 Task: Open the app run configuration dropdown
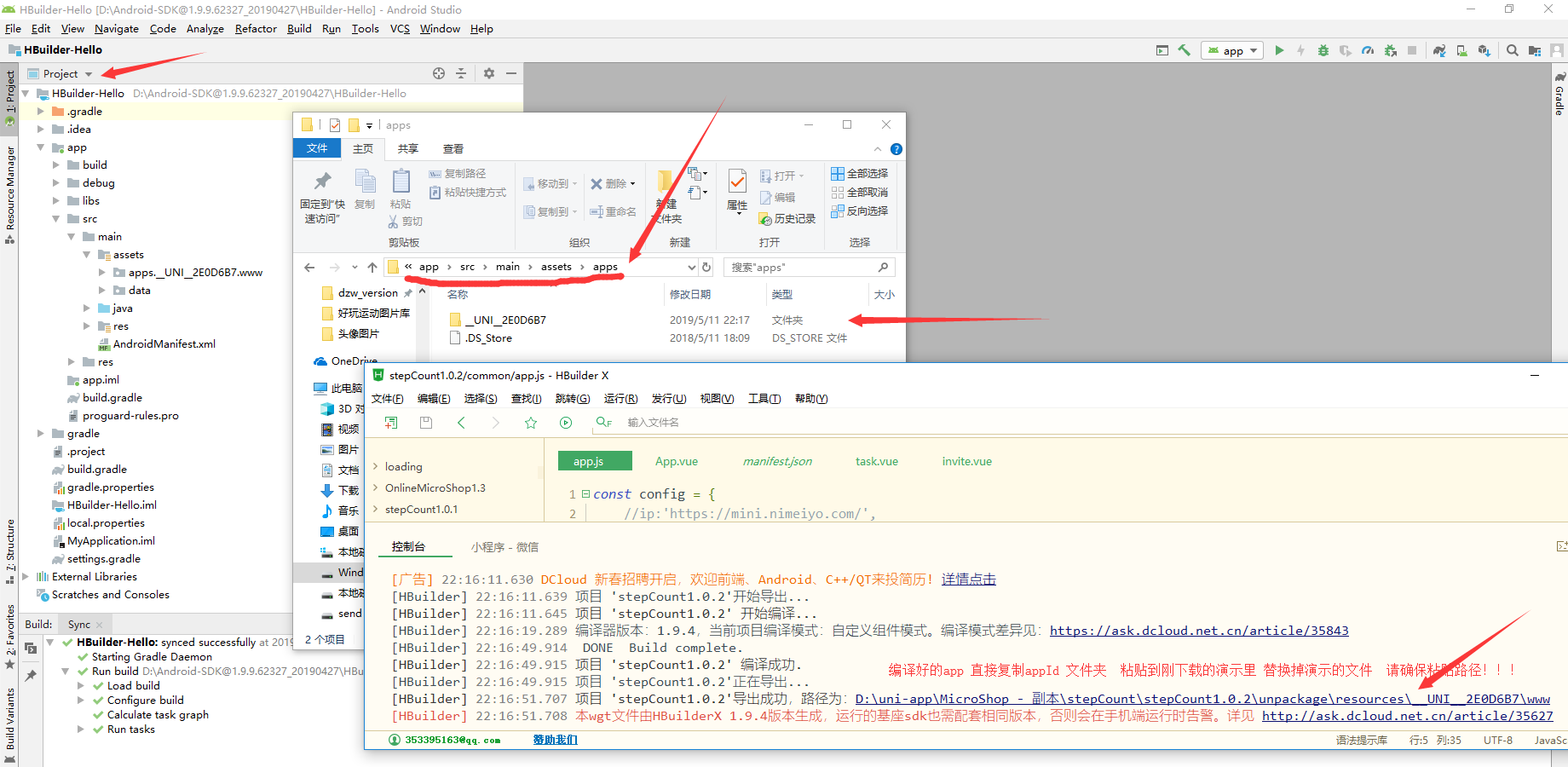click(1232, 50)
